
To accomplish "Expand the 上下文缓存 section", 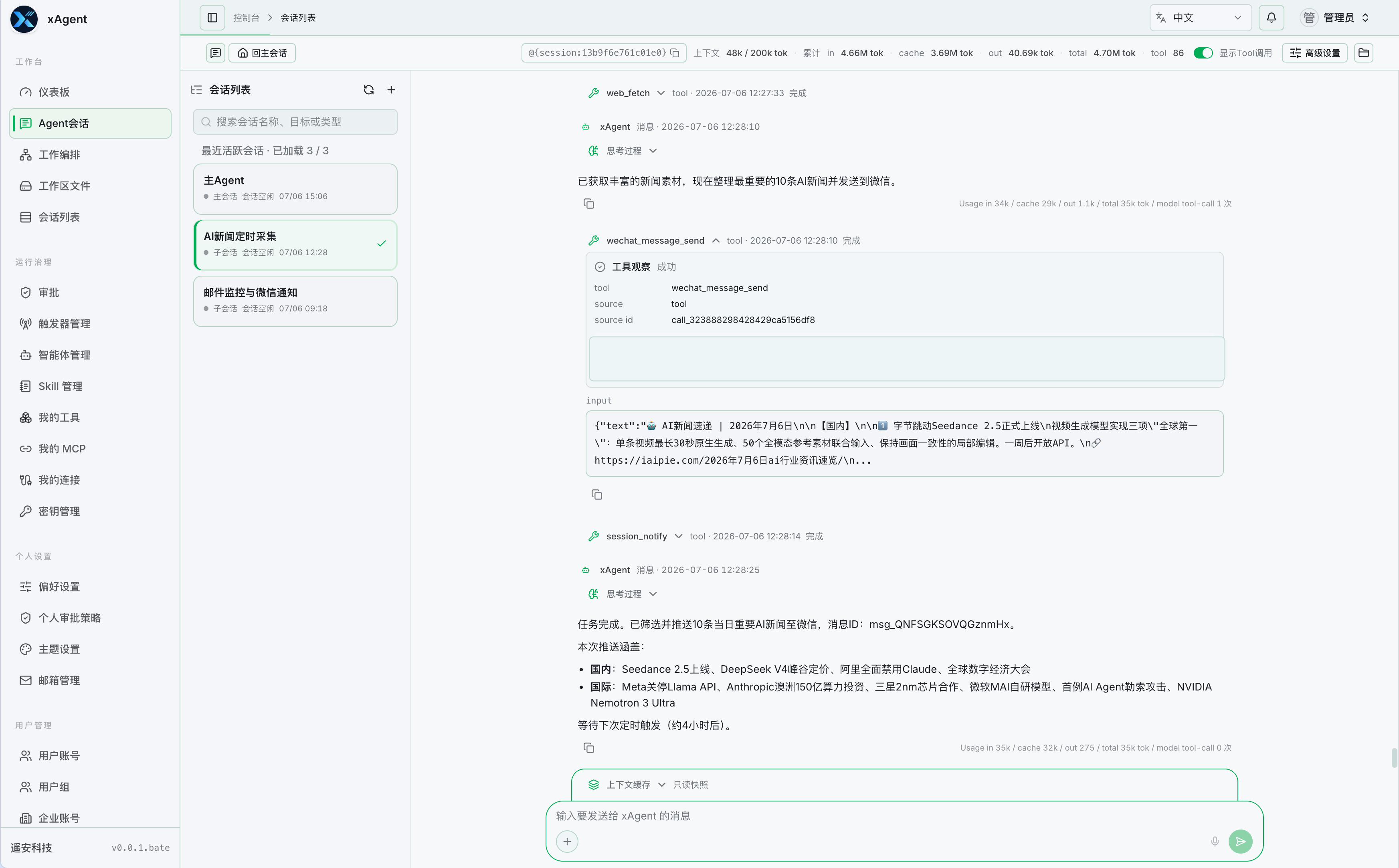I will point(661,785).
